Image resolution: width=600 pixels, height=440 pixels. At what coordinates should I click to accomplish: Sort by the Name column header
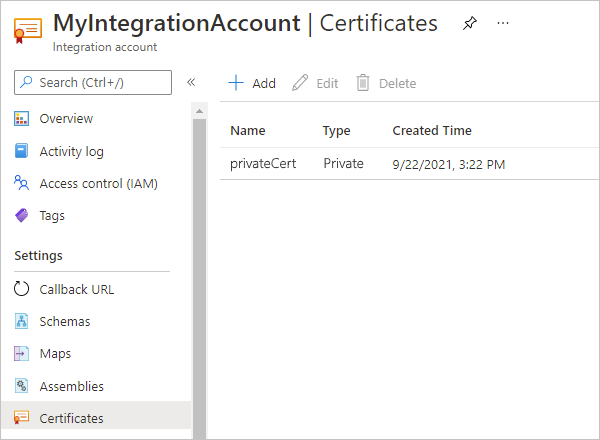247,130
